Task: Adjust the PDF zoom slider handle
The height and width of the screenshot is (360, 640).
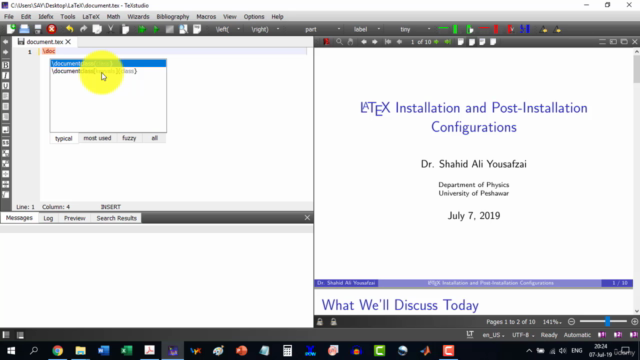Action: pos(607,322)
